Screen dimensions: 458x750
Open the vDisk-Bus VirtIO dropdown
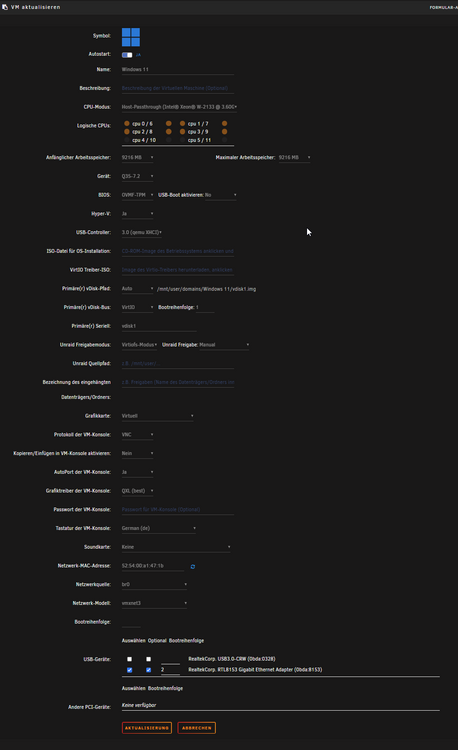[138, 307]
